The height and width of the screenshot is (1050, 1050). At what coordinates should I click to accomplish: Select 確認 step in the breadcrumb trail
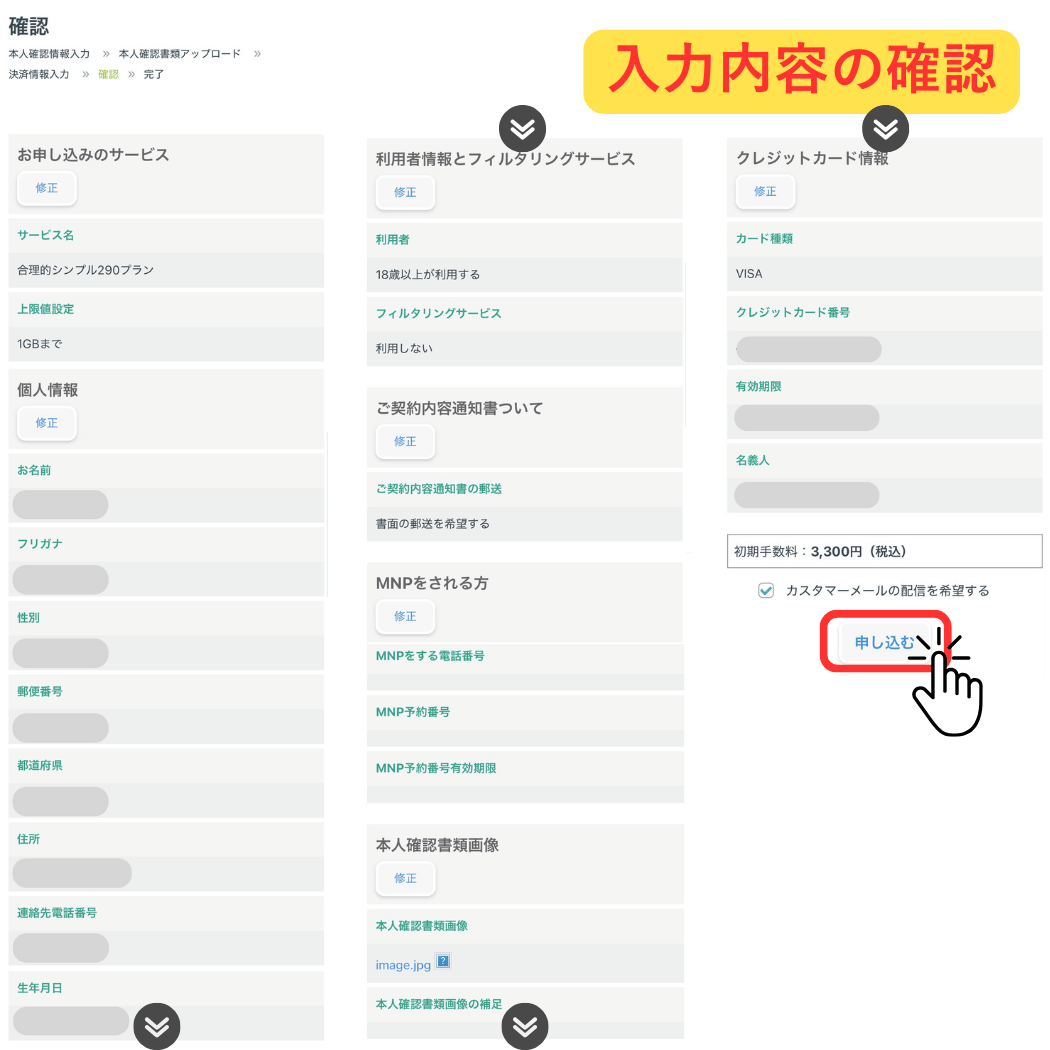point(107,74)
